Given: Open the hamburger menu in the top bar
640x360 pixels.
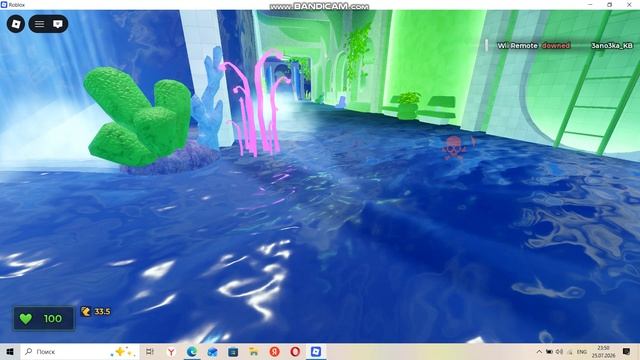Looking at the screenshot, I should 40,24.
